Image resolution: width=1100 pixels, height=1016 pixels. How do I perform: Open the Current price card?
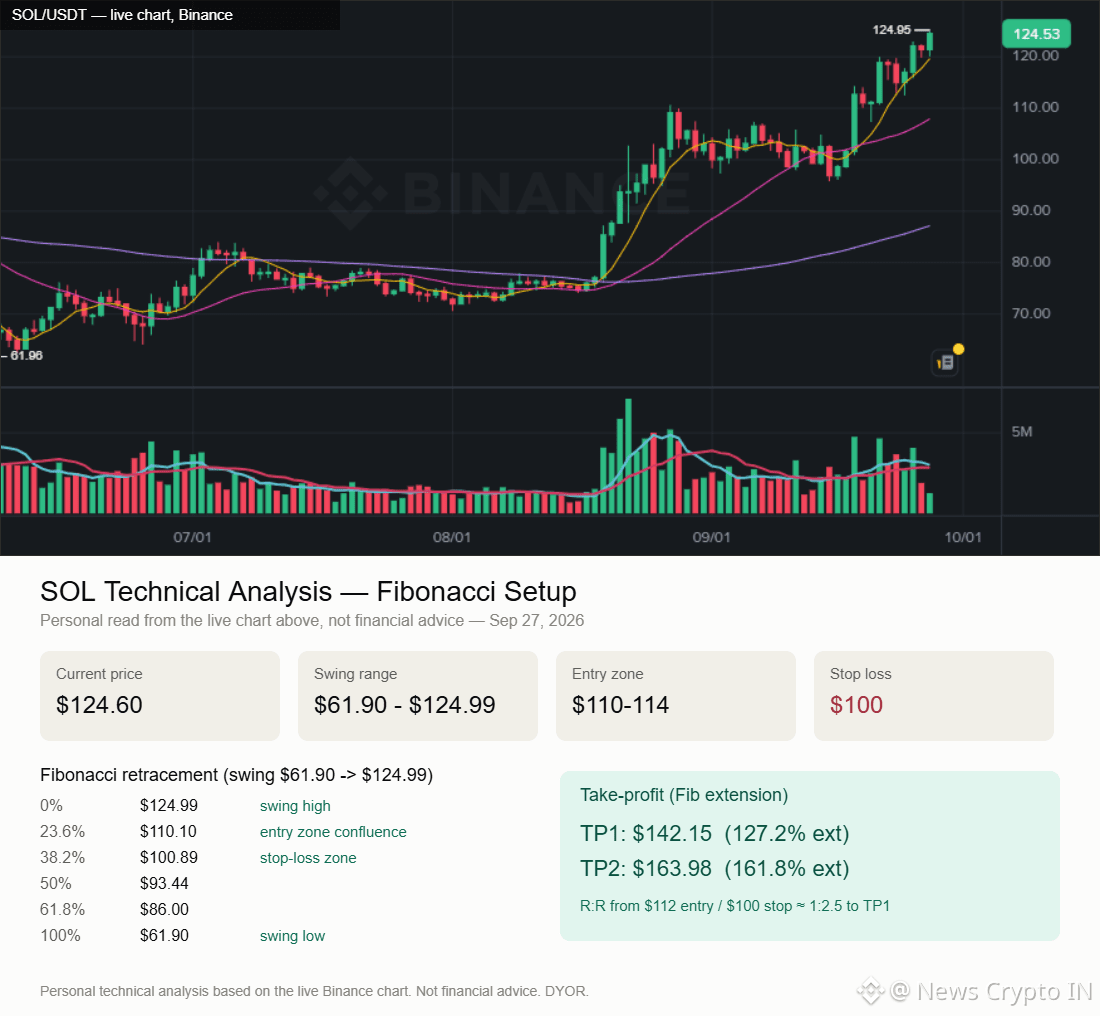click(x=160, y=695)
